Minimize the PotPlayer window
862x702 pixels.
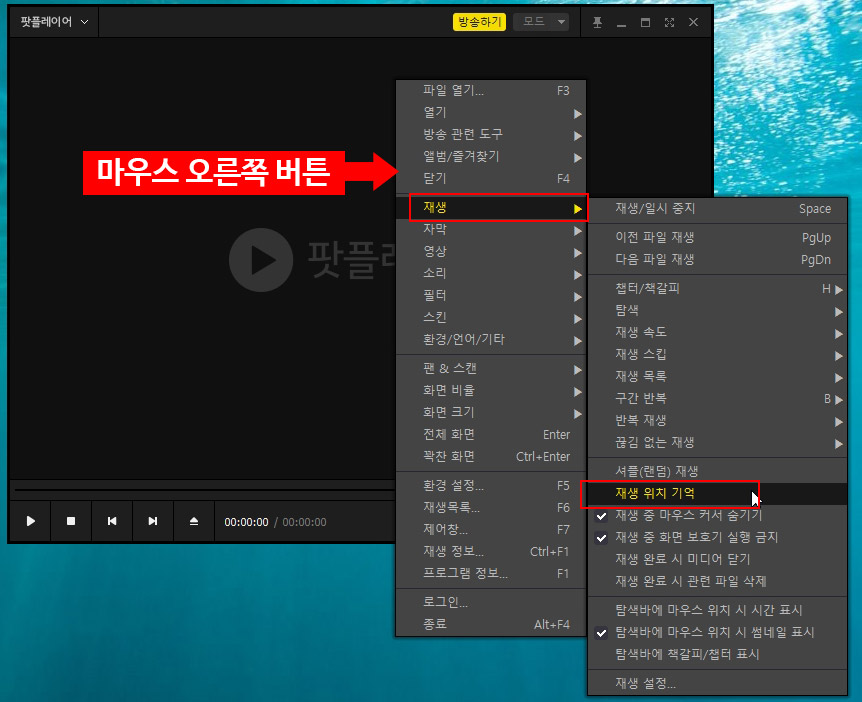[x=621, y=23]
